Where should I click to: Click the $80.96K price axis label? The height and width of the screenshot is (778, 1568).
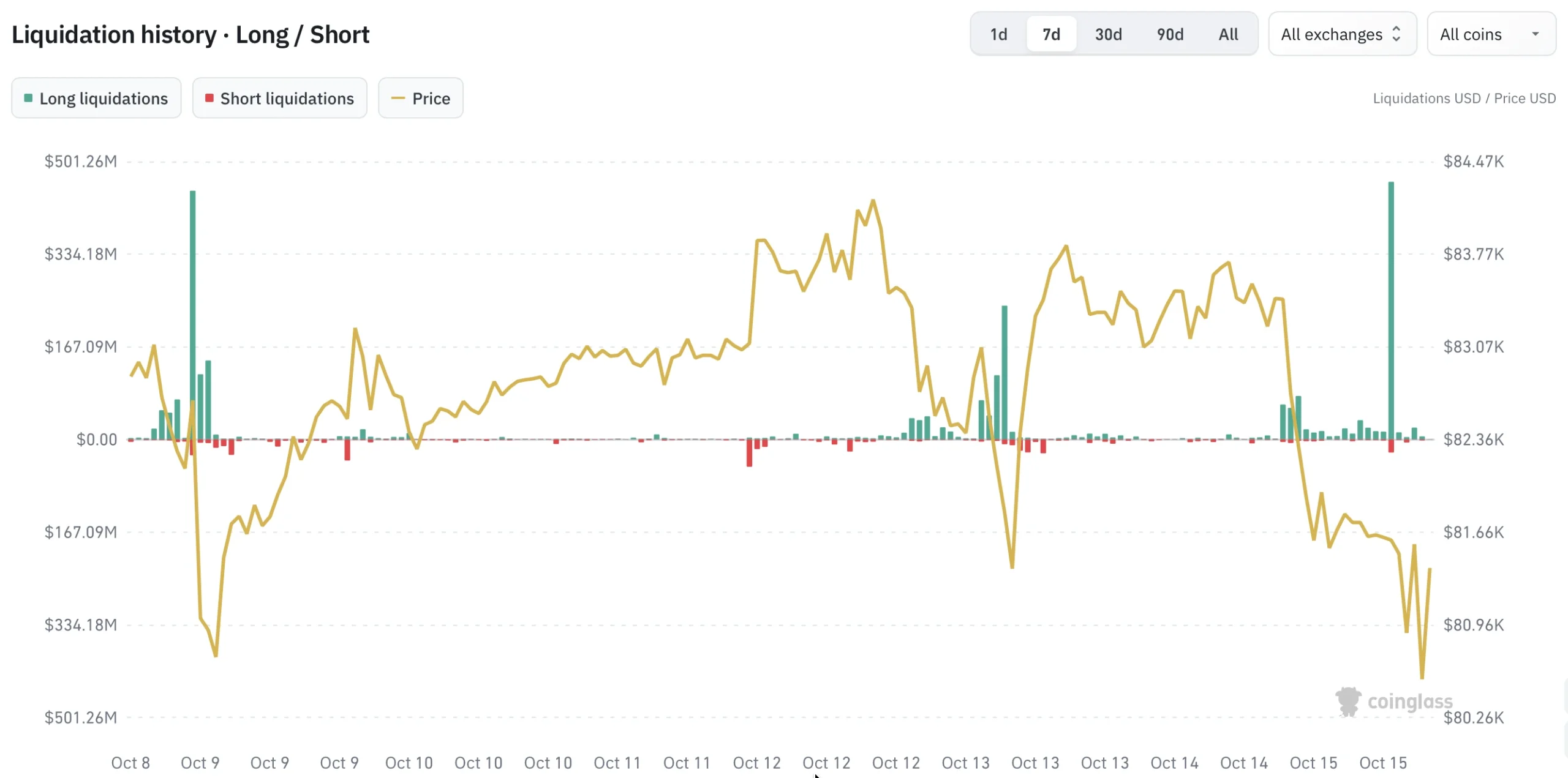point(1474,625)
